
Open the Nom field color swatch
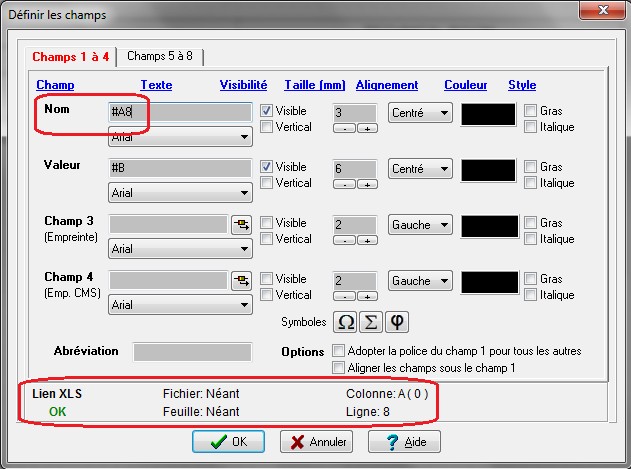[x=494, y=114]
